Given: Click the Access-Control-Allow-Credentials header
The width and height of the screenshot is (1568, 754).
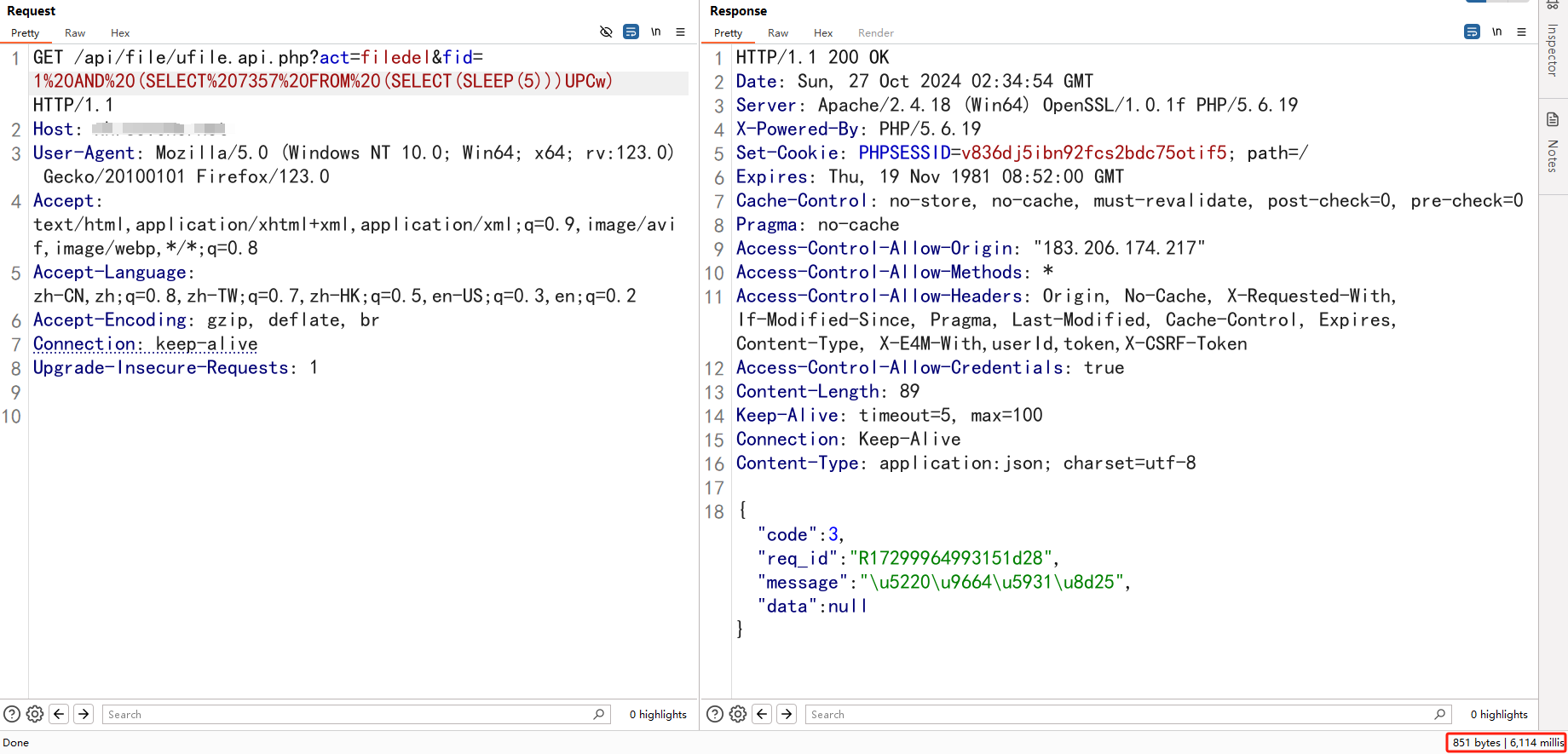Looking at the screenshot, I should (930, 367).
